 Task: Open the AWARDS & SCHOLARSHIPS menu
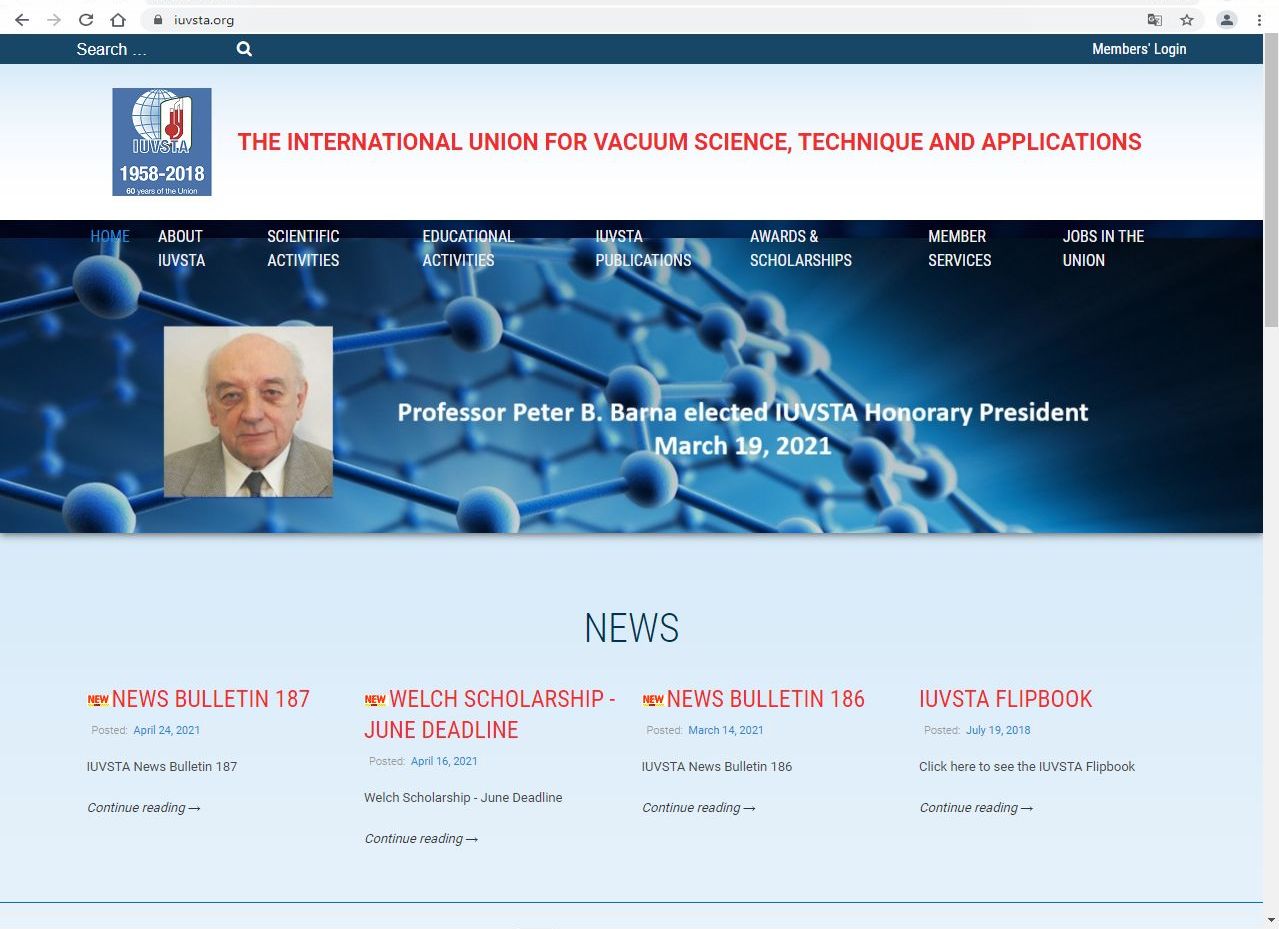[801, 248]
